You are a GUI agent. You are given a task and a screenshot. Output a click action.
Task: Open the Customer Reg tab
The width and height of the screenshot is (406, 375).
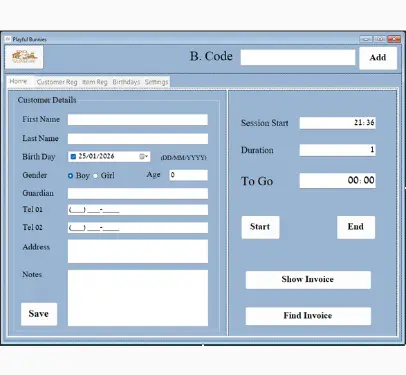57,82
